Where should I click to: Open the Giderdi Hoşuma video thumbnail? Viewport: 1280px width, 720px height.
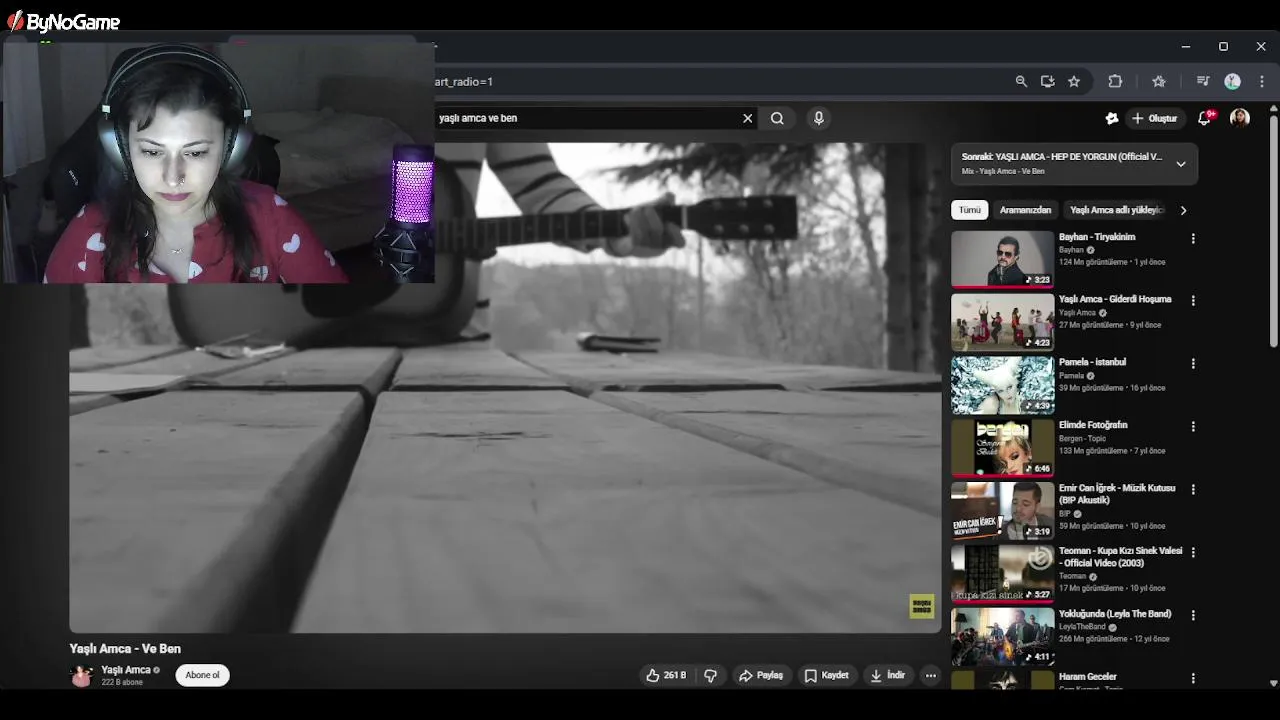pyautogui.click(x=1002, y=322)
